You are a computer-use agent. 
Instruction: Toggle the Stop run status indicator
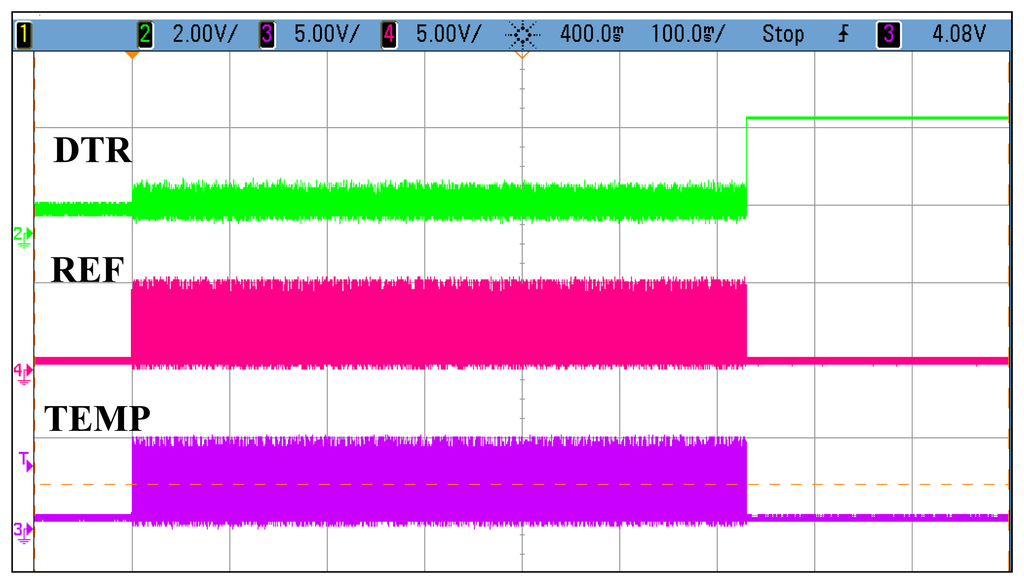coord(782,36)
